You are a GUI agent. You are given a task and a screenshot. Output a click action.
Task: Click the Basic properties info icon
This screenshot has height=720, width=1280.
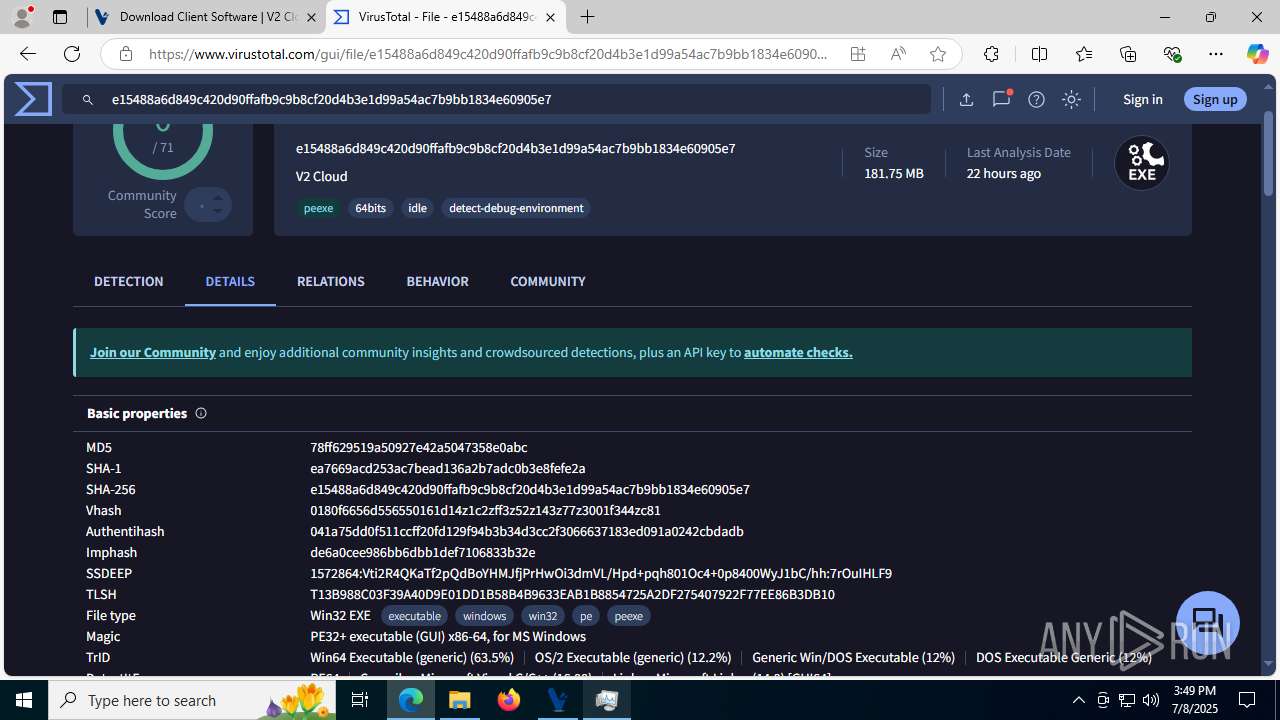click(x=201, y=413)
